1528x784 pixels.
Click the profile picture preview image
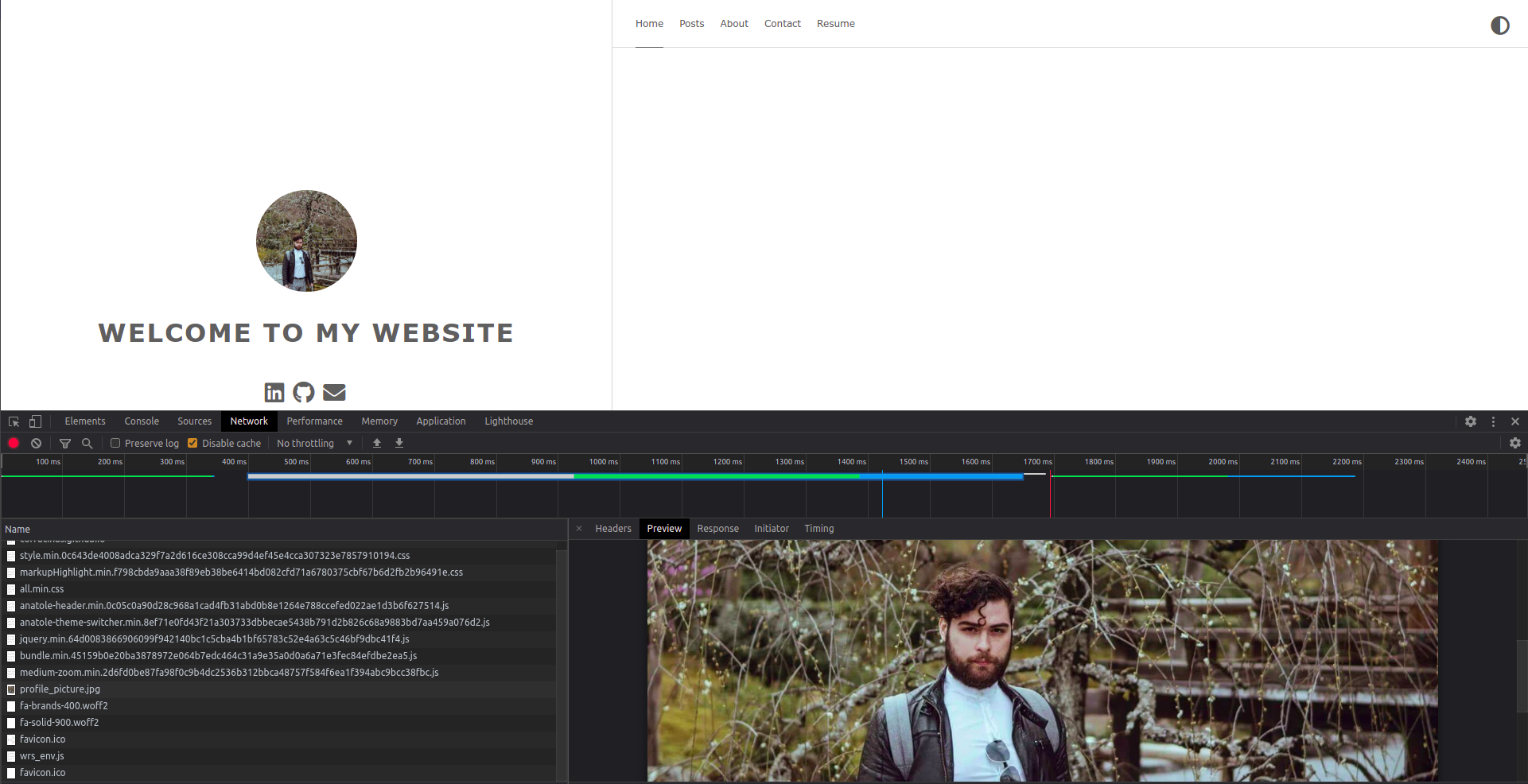(1042, 661)
